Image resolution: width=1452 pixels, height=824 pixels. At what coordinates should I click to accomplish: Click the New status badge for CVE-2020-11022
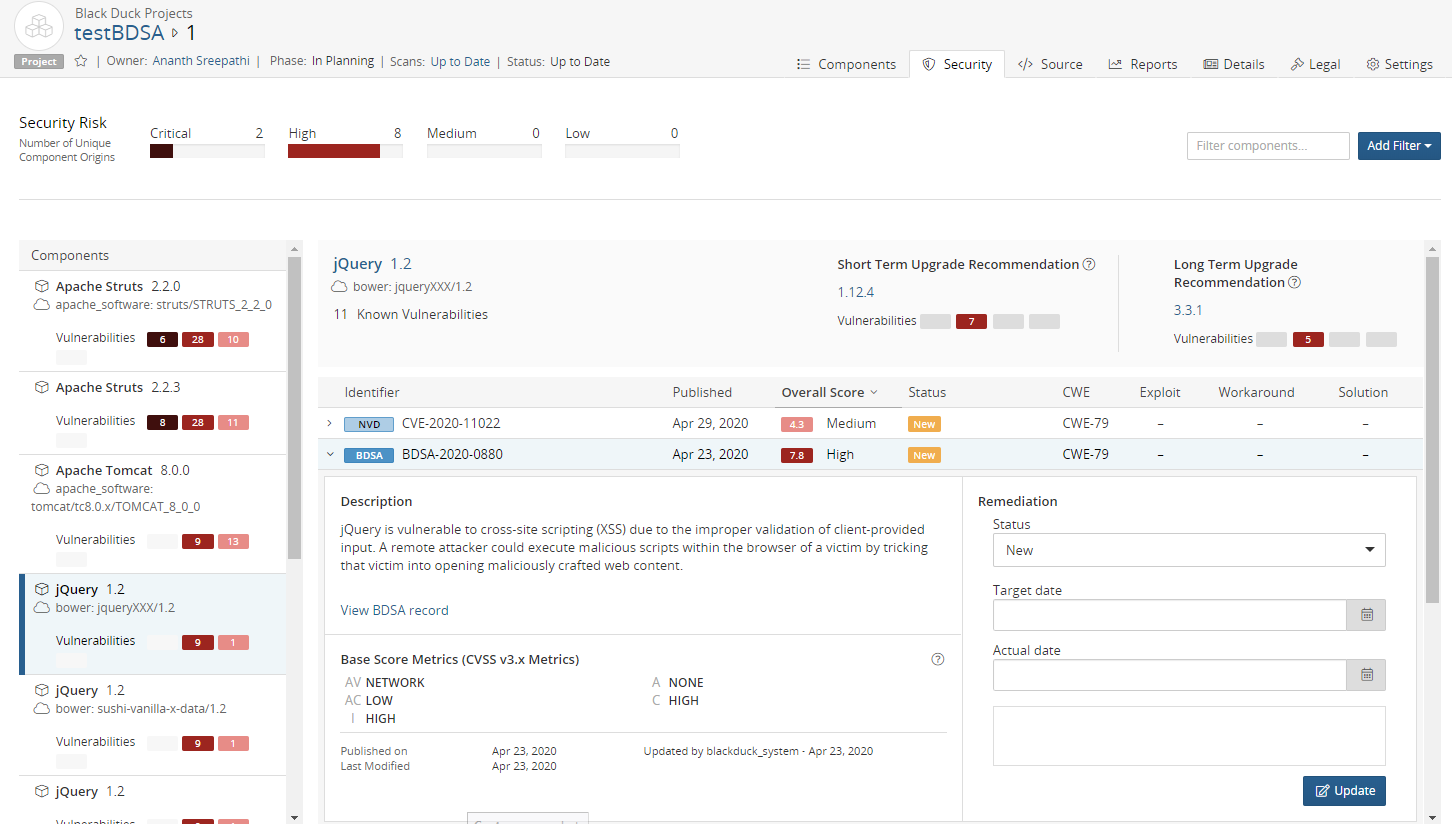pyautogui.click(x=924, y=424)
